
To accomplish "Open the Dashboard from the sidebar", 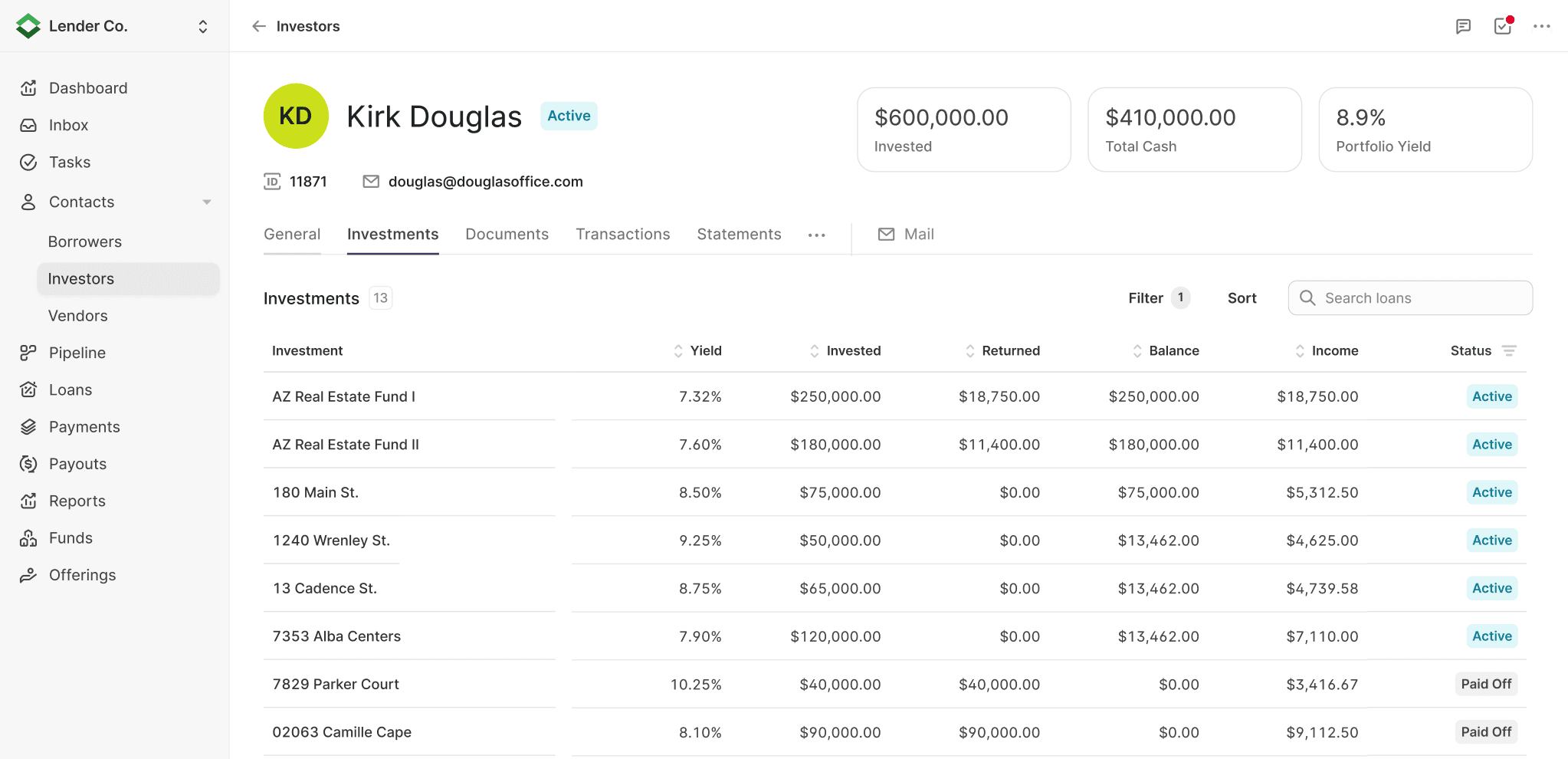I will pyautogui.click(x=87, y=87).
